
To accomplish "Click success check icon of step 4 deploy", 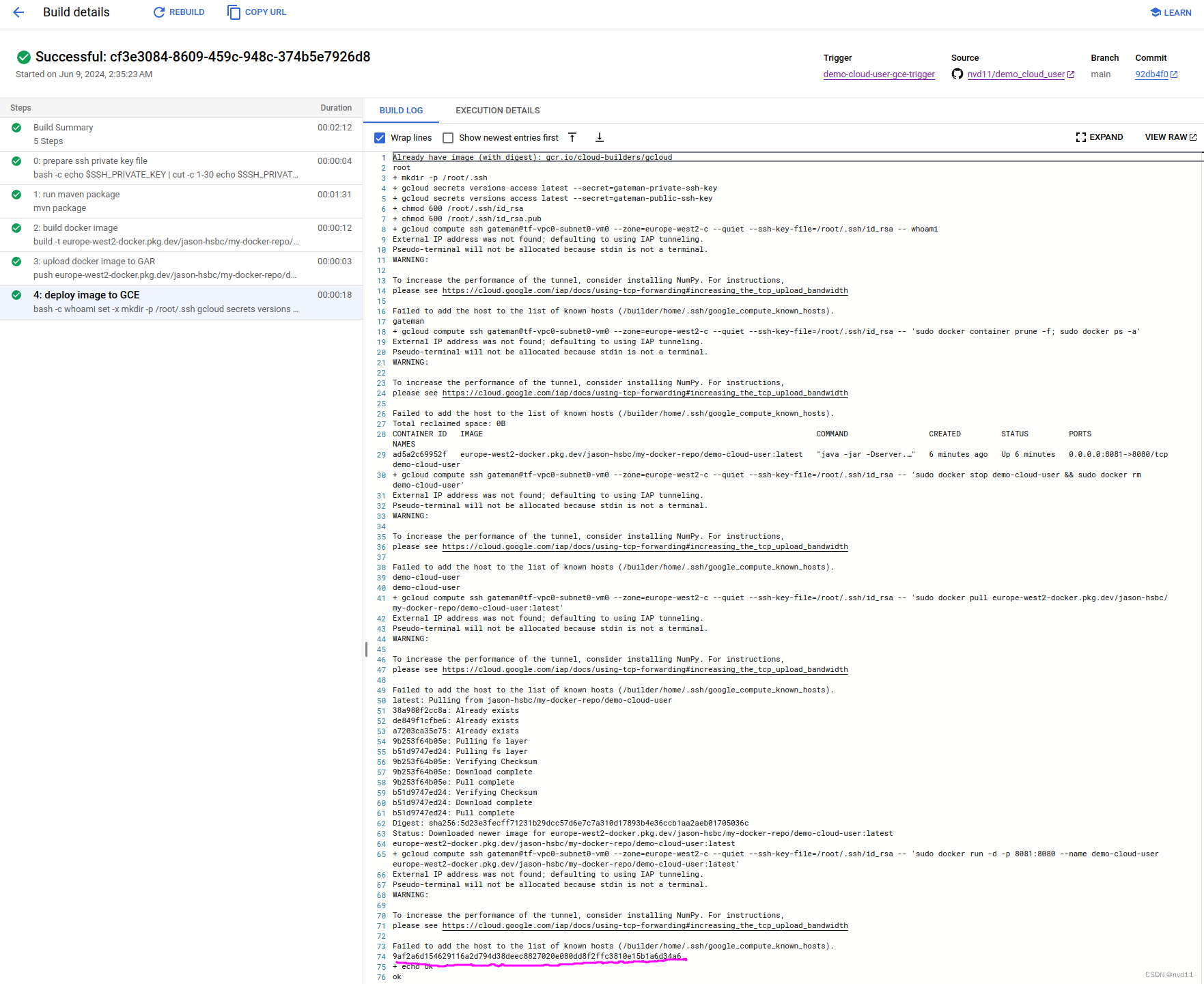I will (x=16, y=295).
